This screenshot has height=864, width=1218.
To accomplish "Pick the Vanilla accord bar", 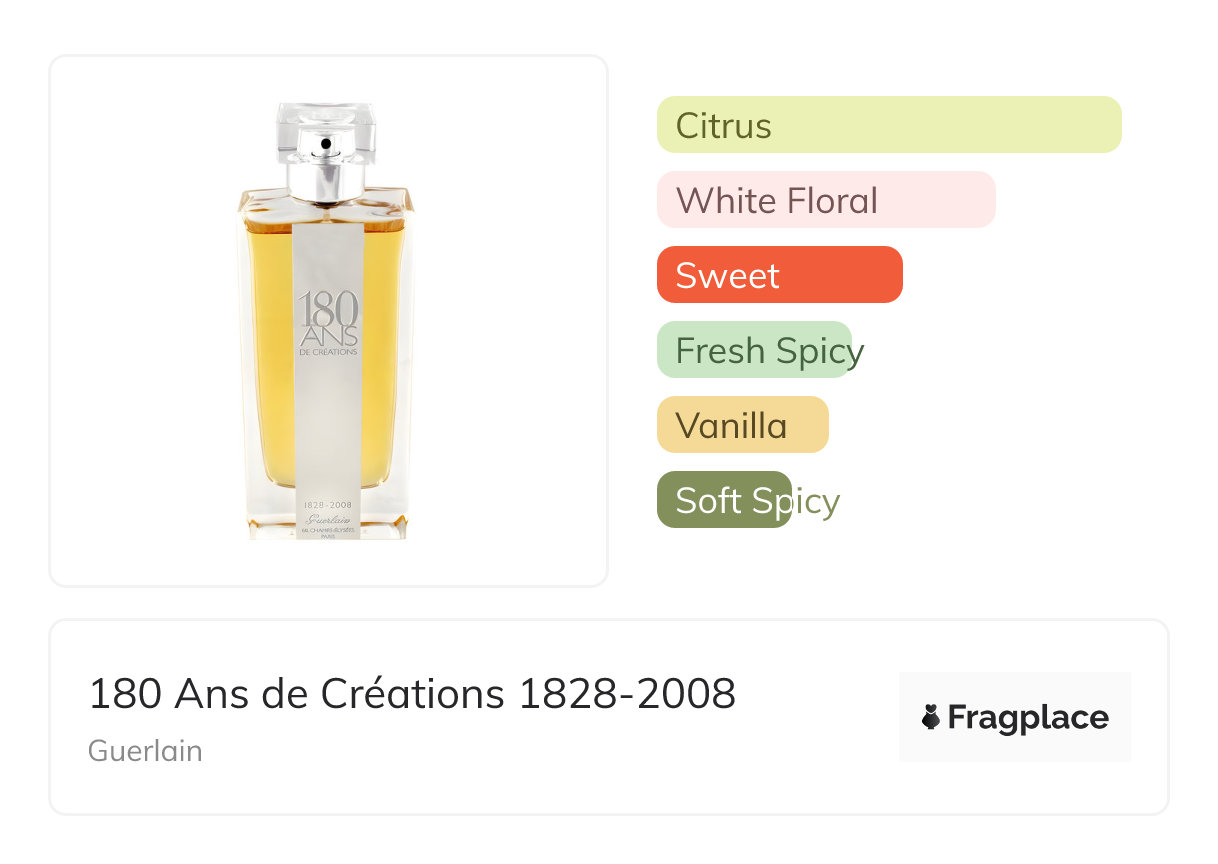I will click(742, 425).
